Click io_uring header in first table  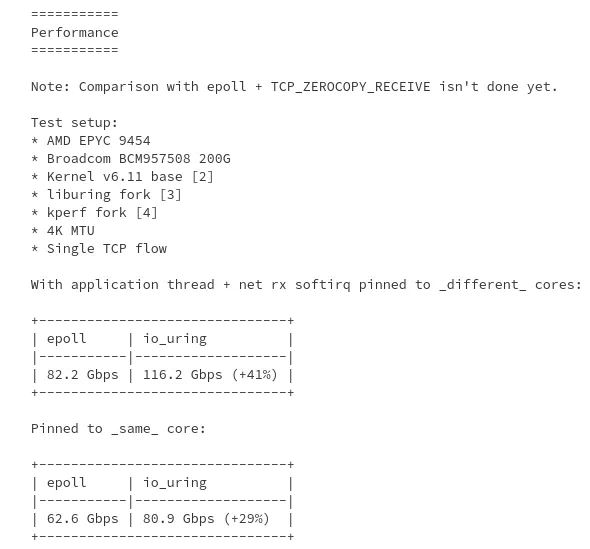pyautogui.click(x=175, y=339)
